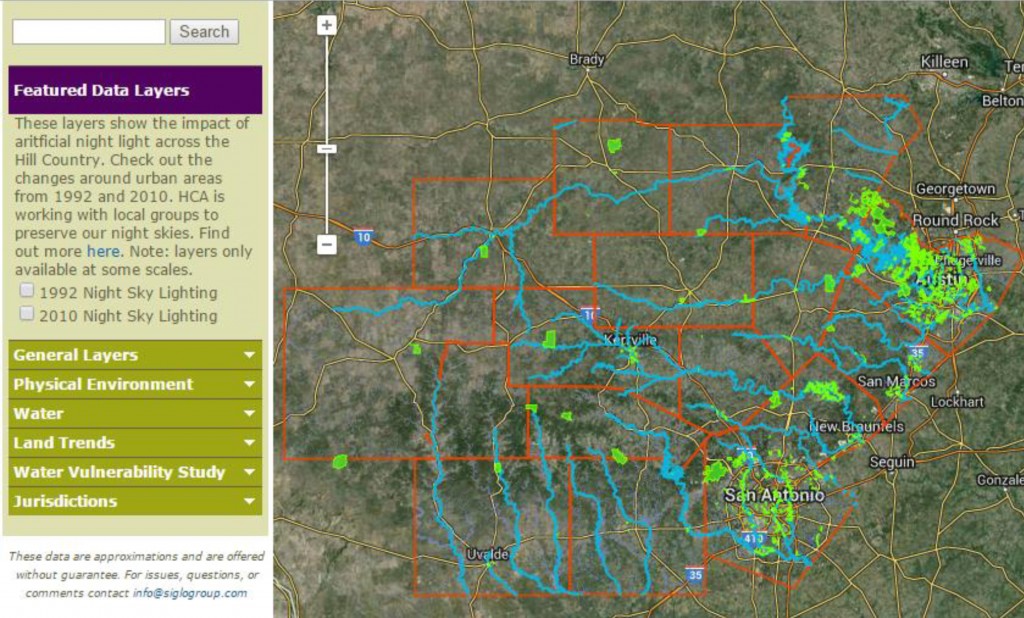
Task: Click the I-10 shield beside the zoom-out button
Action: click(x=363, y=237)
